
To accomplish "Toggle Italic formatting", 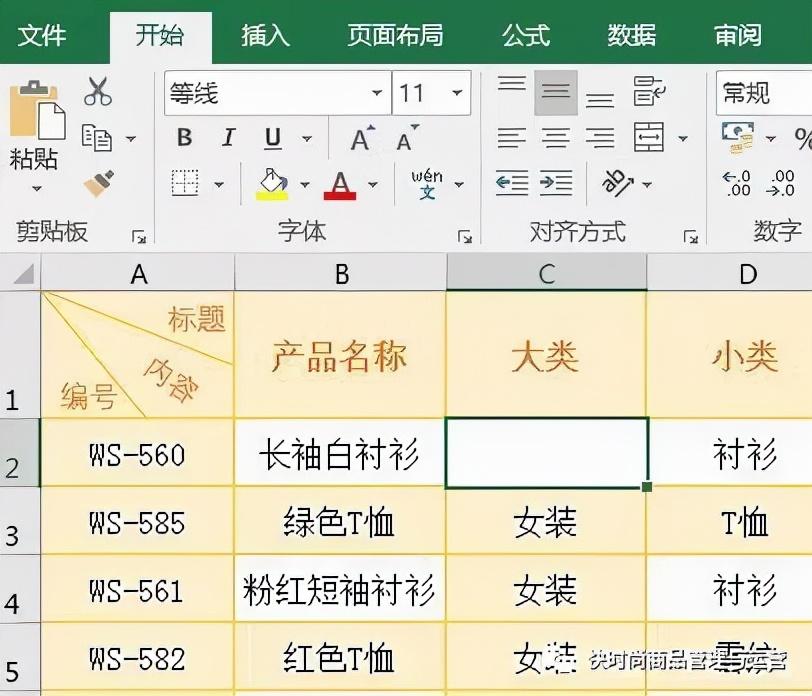I will (228, 138).
